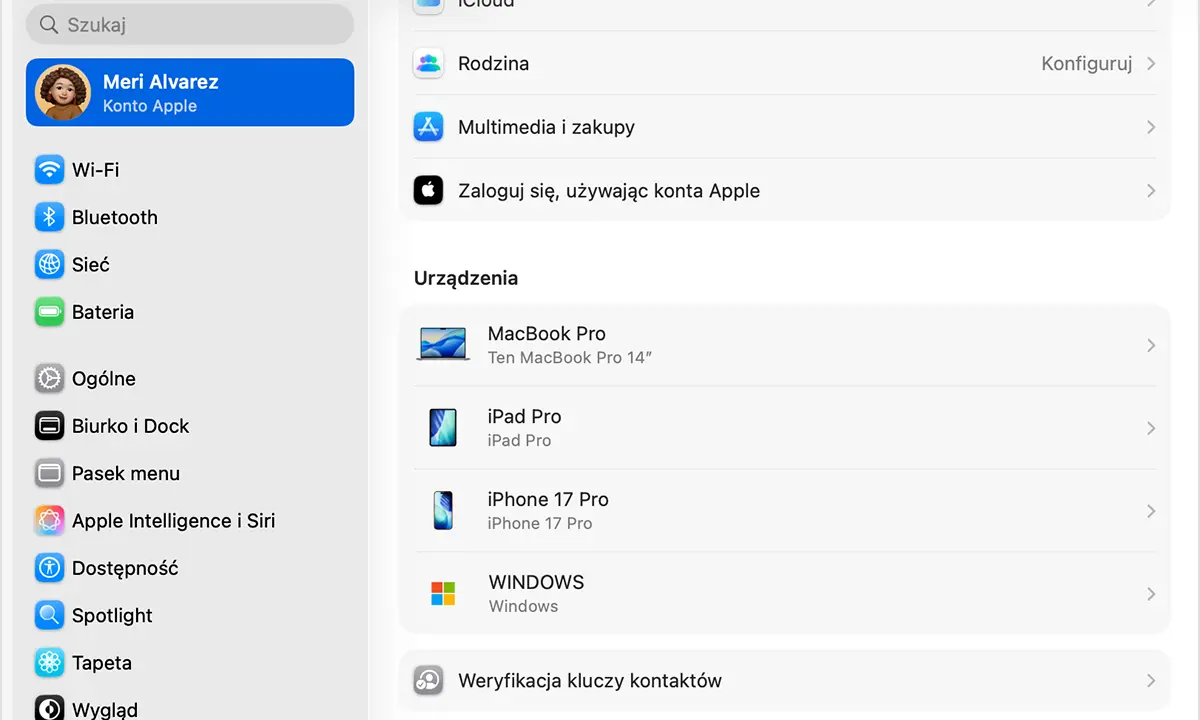Click Apple Intelligence i Siri icon
The image size is (1200, 720).
[x=49, y=521]
